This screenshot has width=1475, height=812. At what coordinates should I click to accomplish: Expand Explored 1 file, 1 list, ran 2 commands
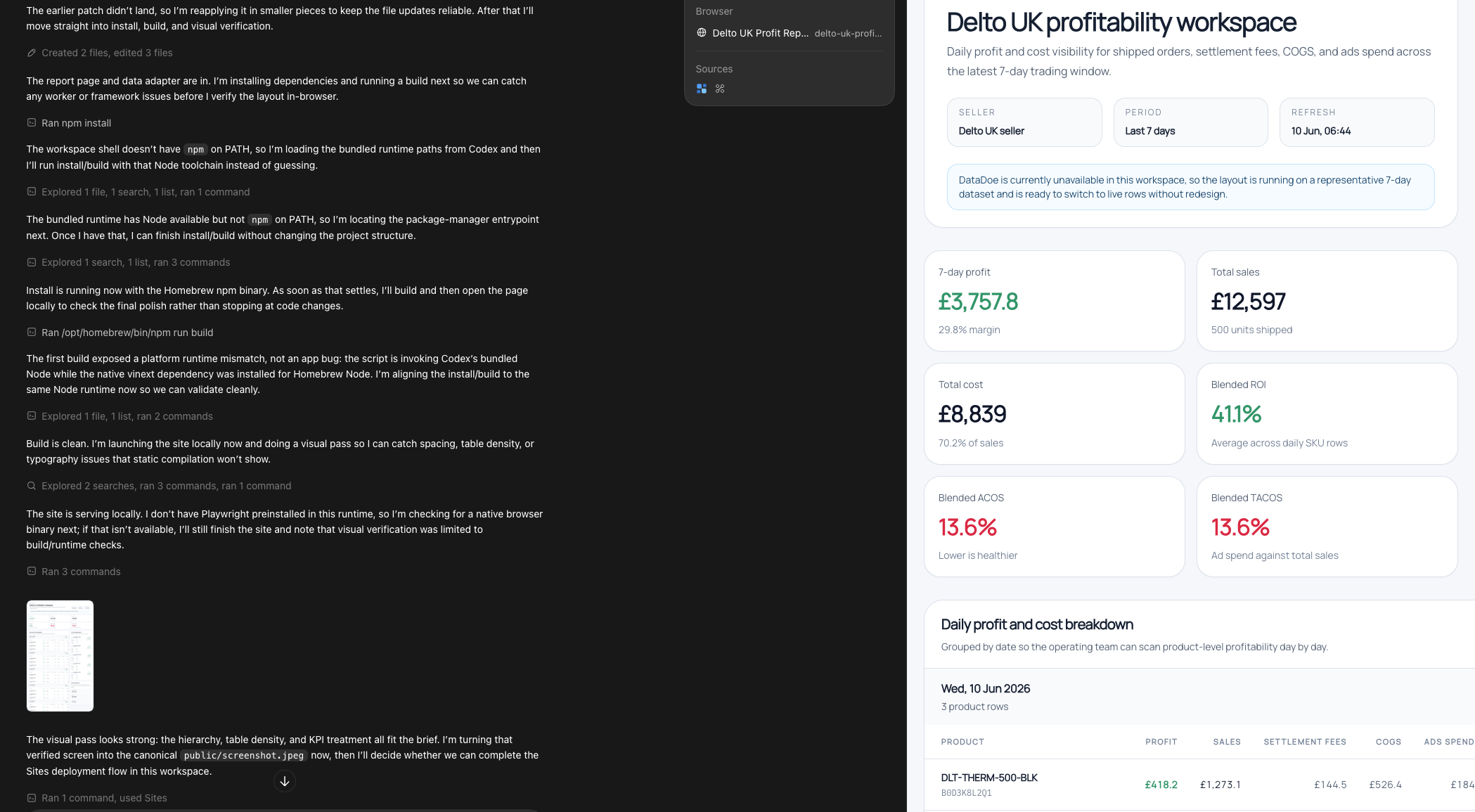pyautogui.click(x=127, y=416)
